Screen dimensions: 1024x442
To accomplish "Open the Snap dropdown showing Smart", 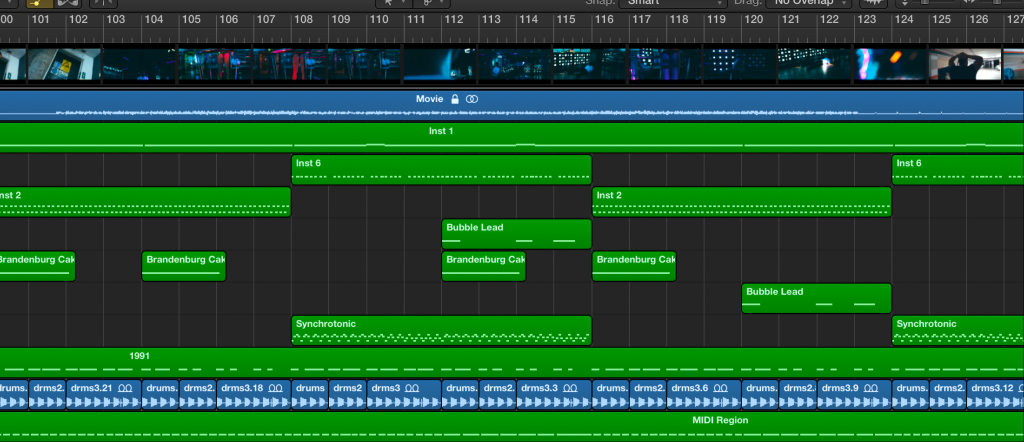I will [673, 3].
